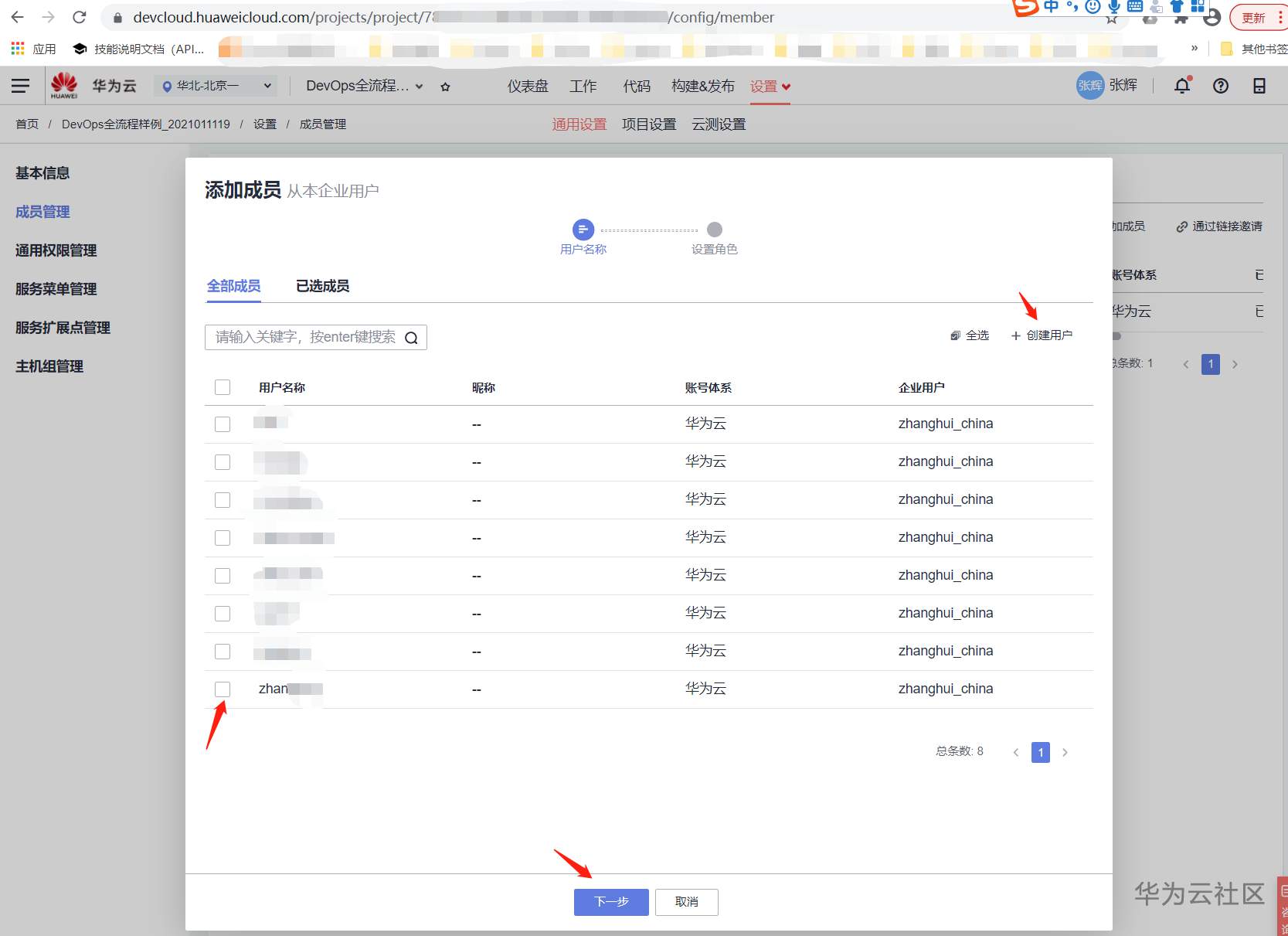Open the Chrome apps shortcut (应用)
Image resolution: width=1288 pixels, height=936 pixels.
pyautogui.click(x=33, y=49)
